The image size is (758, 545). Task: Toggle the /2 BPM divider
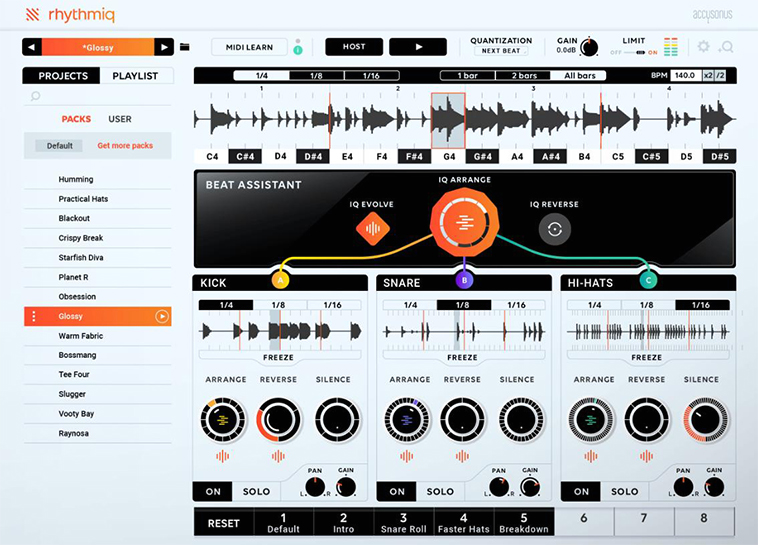click(x=720, y=75)
